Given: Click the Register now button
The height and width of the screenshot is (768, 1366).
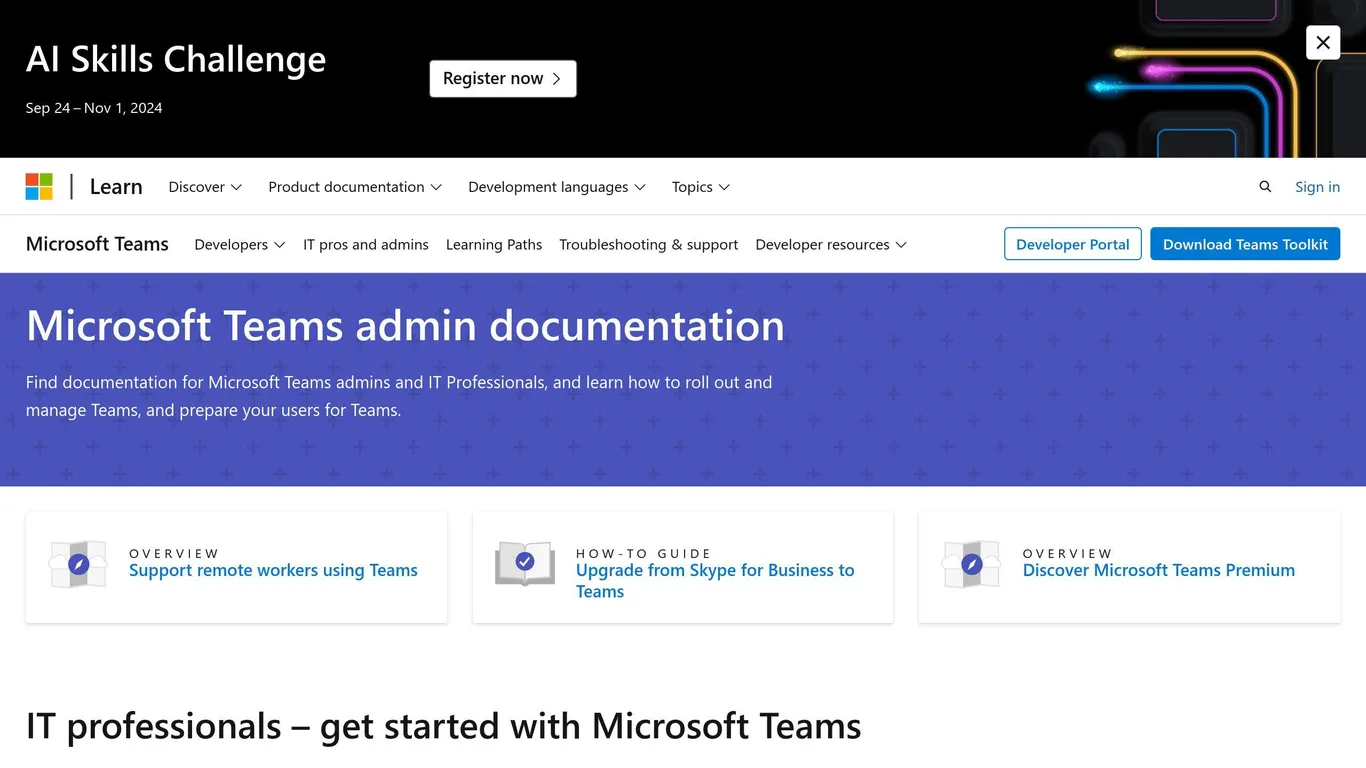Looking at the screenshot, I should (503, 79).
